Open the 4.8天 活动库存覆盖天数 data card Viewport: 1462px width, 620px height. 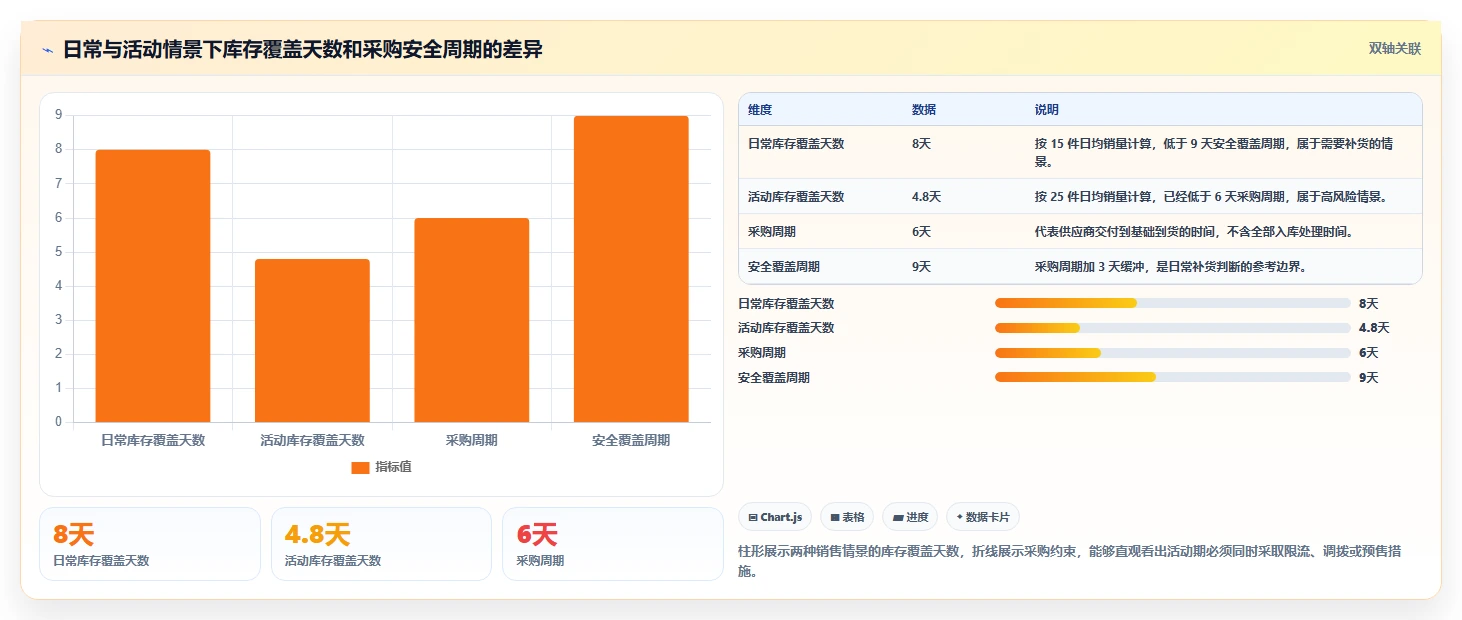tap(381, 544)
